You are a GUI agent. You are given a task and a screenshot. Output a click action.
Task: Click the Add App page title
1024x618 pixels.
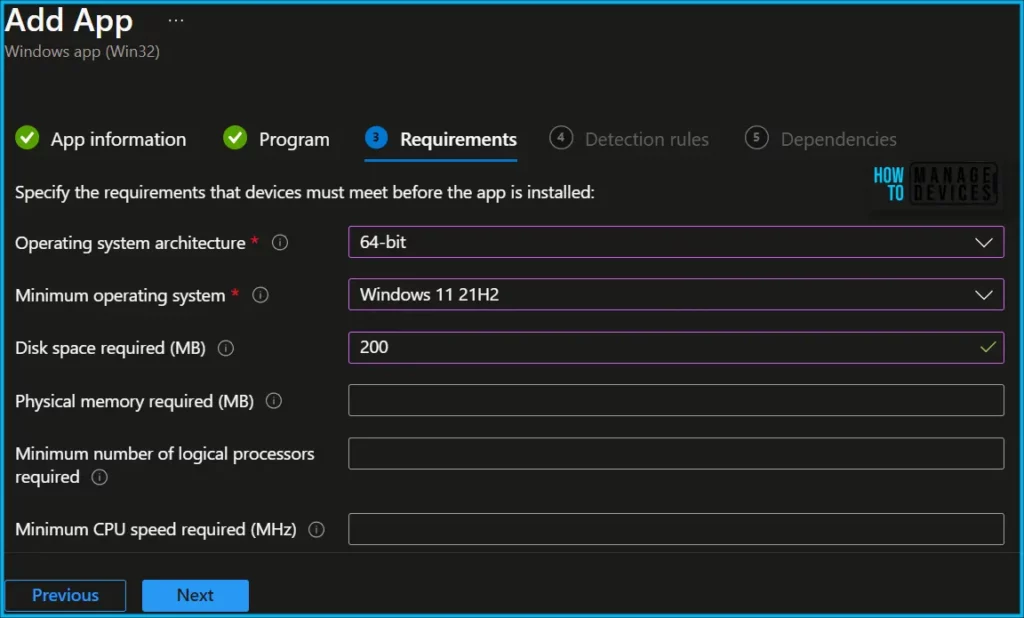coord(69,20)
